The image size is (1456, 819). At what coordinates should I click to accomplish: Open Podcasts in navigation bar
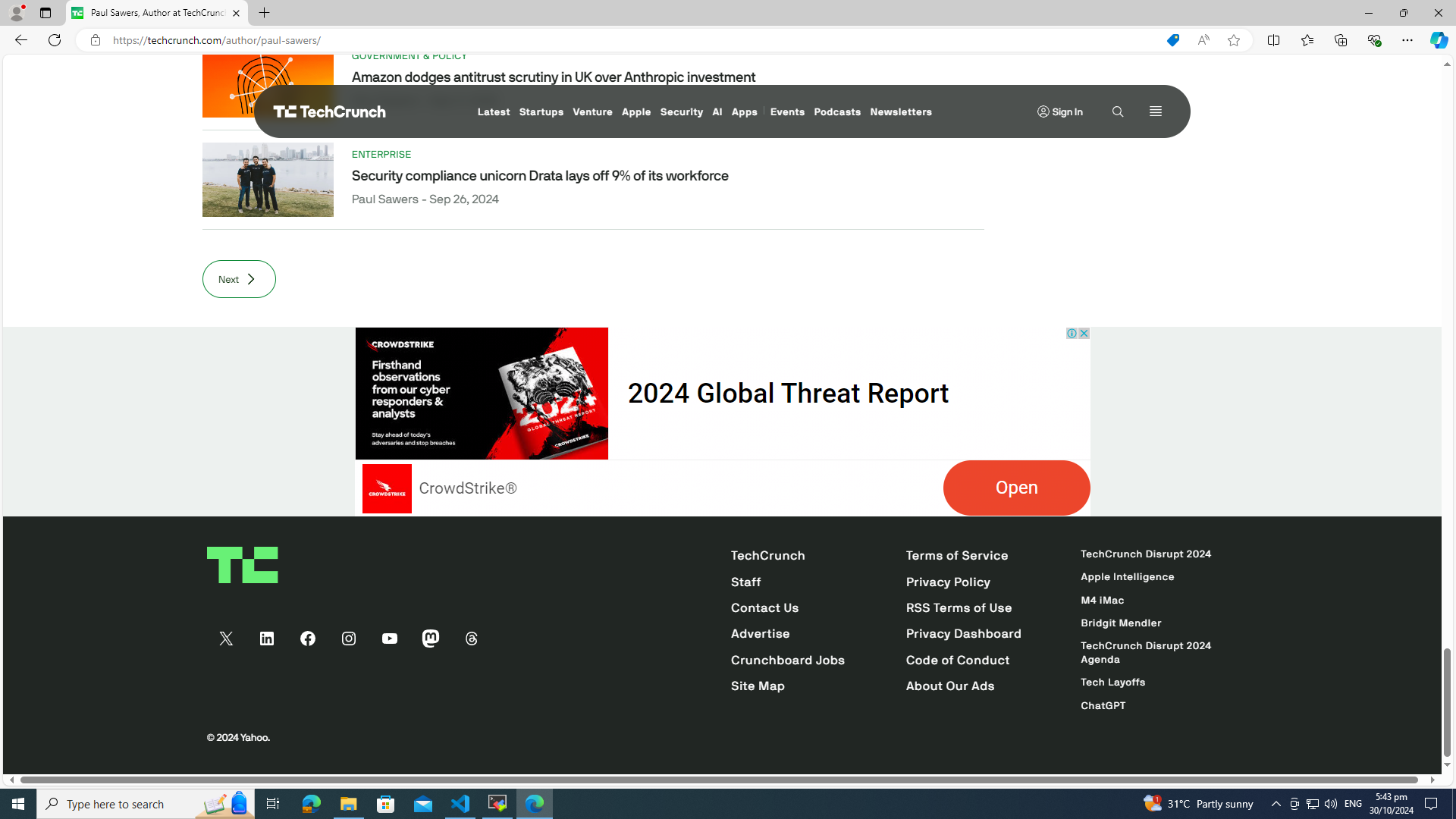click(837, 112)
